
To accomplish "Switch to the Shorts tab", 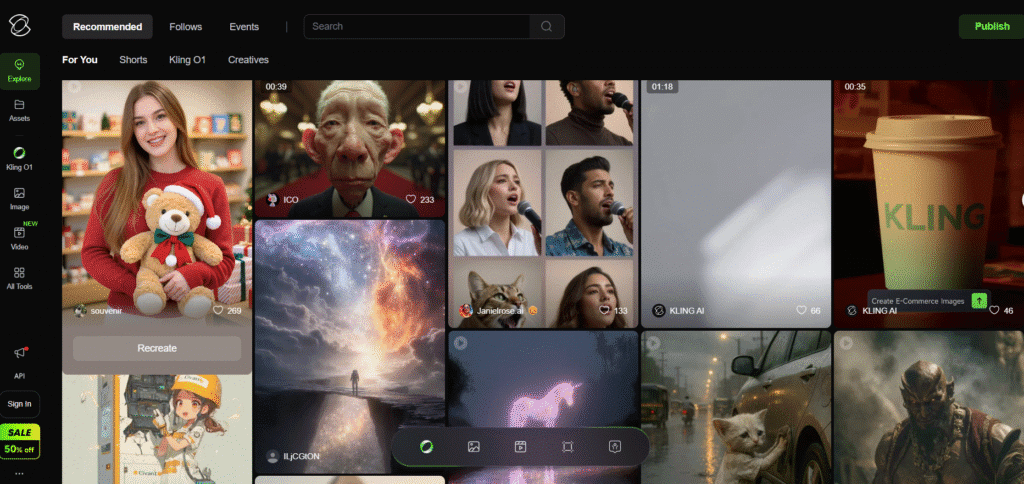I will pyautogui.click(x=133, y=60).
